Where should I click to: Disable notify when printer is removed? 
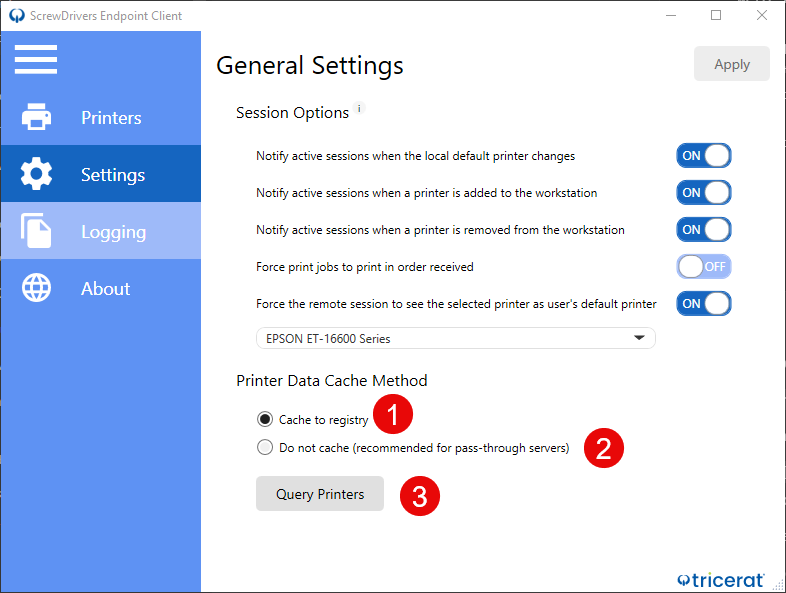(704, 230)
